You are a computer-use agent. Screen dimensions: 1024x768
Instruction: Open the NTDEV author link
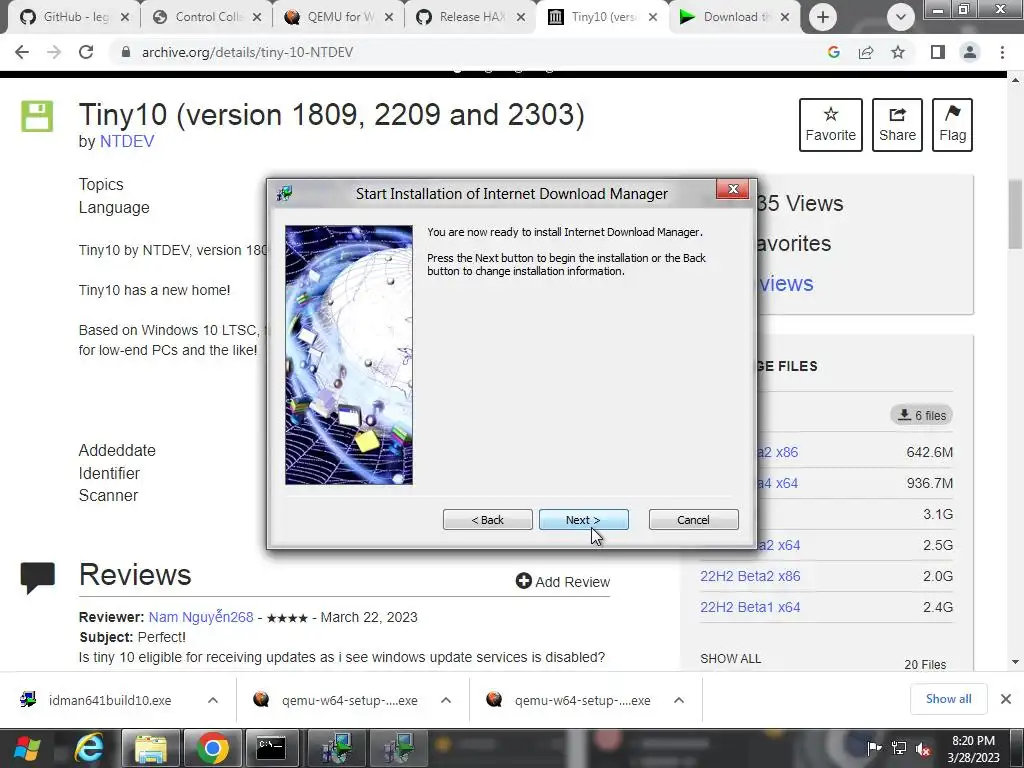pyautogui.click(x=127, y=142)
